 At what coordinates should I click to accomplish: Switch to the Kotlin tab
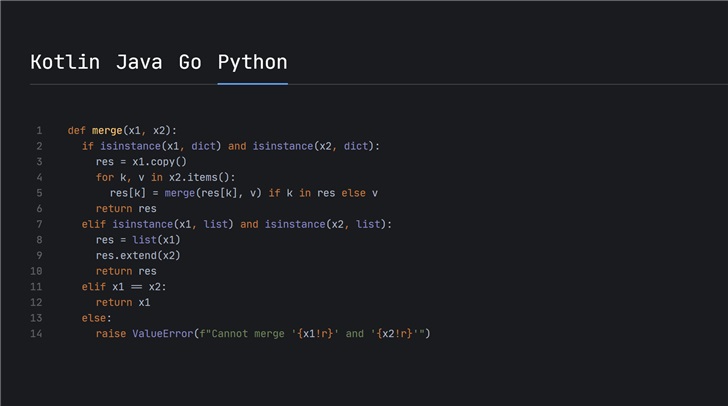(x=65, y=62)
